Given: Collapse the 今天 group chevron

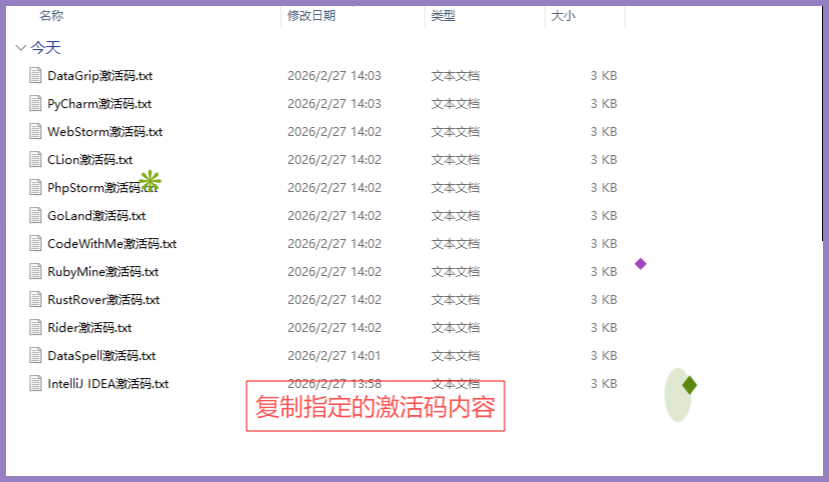Looking at the screenshot, I should click(x=21, y=48).
